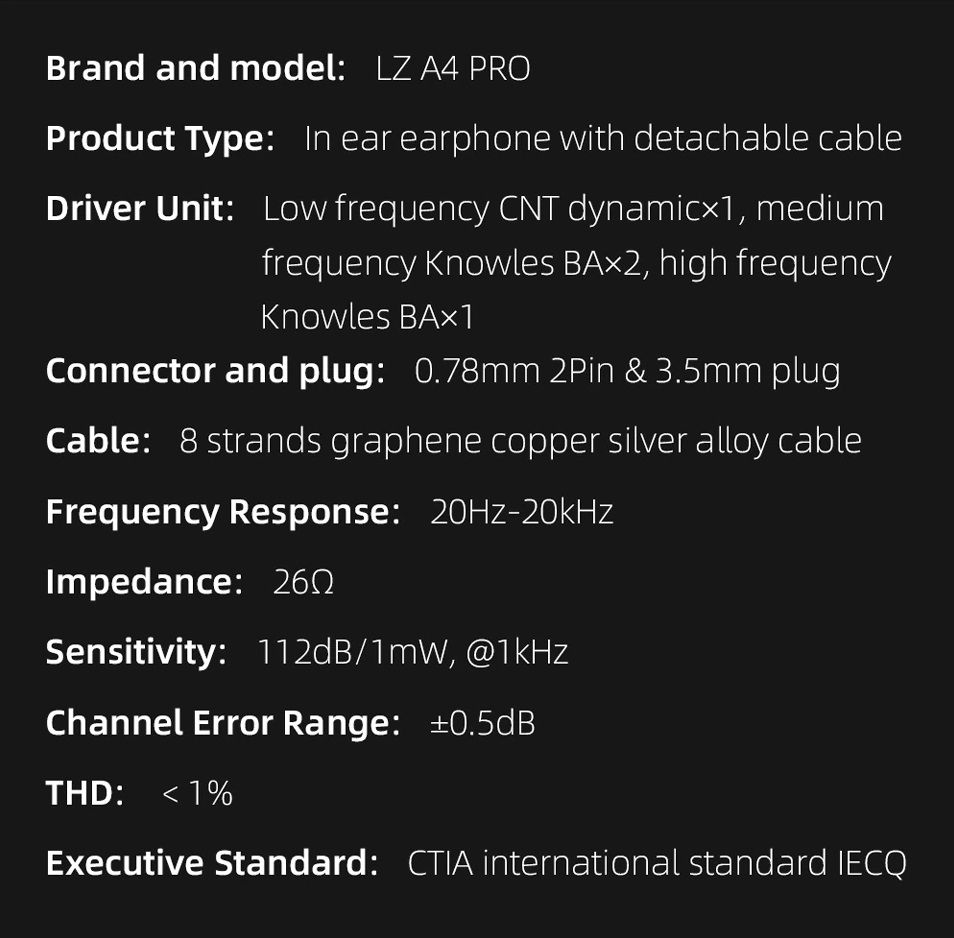Select 'In ear earphone with detachable cable' text
Viewport: 954px width, 938px height.
tap(602, 139)
